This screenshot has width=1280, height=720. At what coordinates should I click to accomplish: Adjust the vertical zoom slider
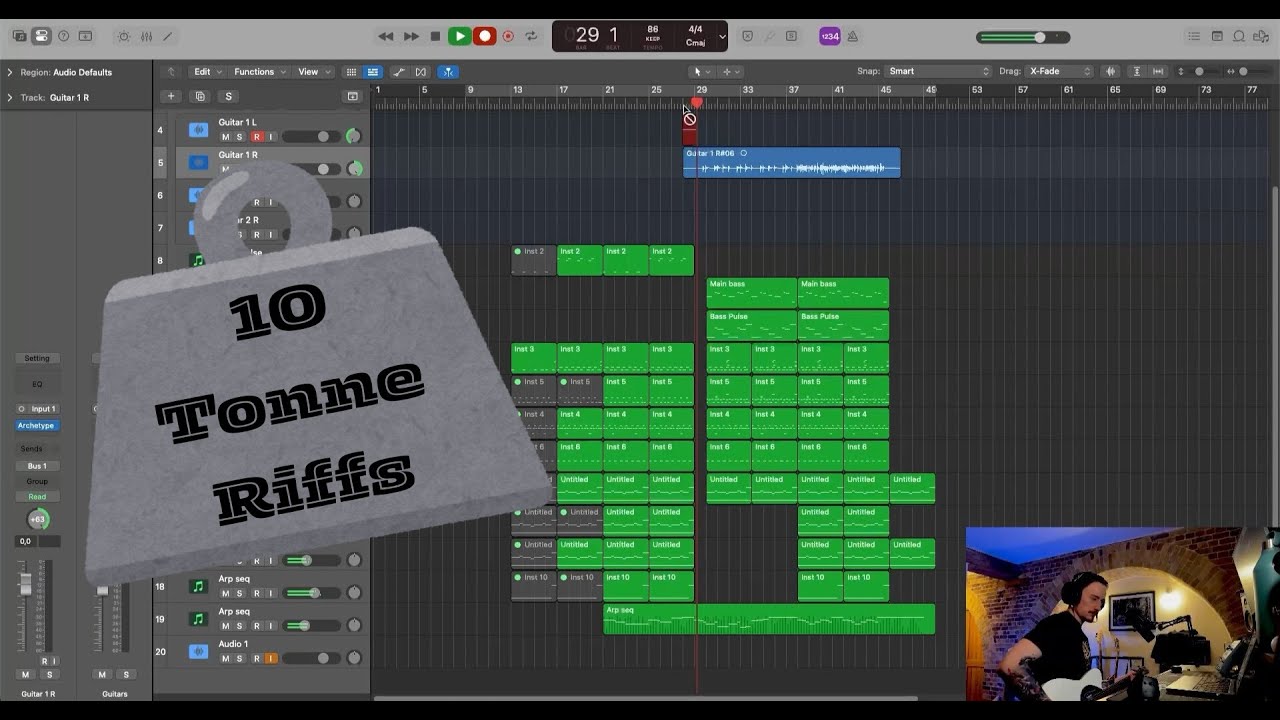click(1199, 71)
